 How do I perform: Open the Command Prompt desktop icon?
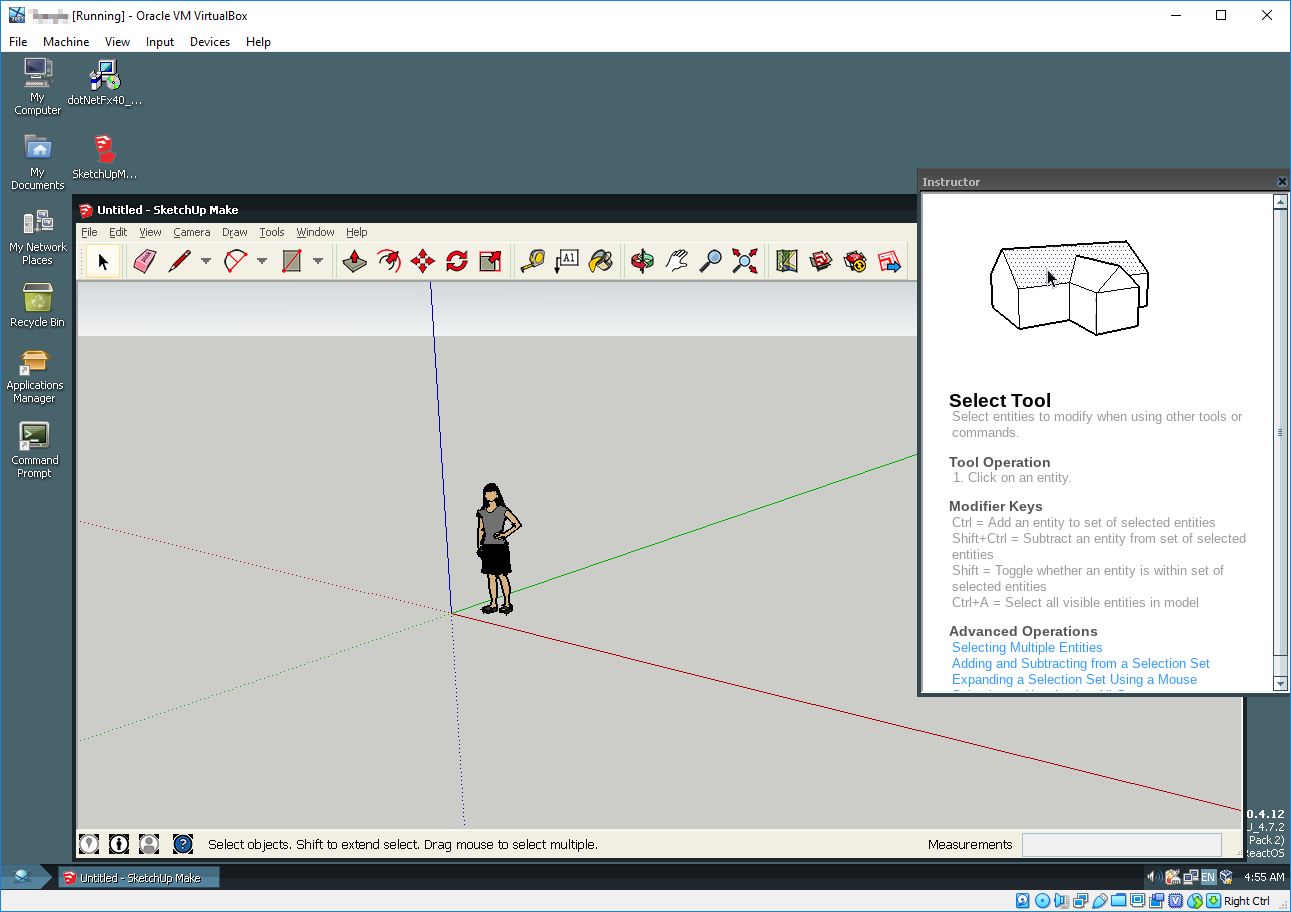35,450
